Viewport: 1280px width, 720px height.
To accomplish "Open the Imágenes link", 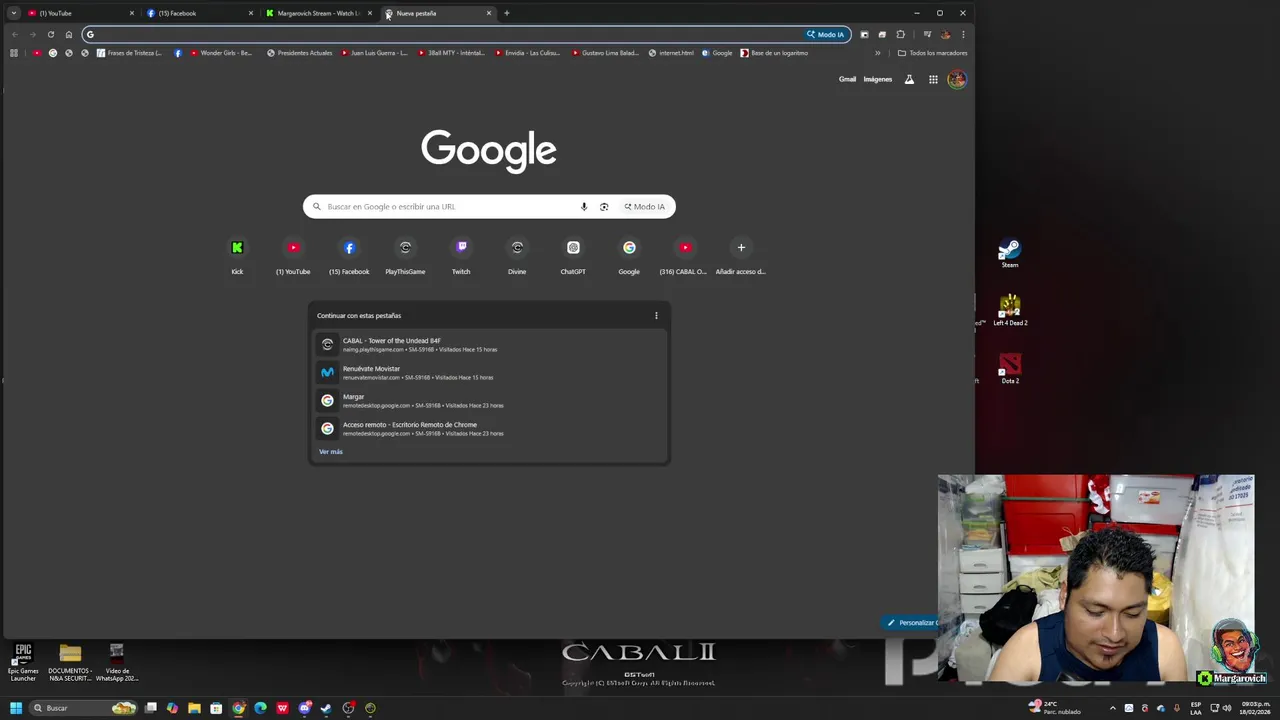I will [x=878, y=79].
